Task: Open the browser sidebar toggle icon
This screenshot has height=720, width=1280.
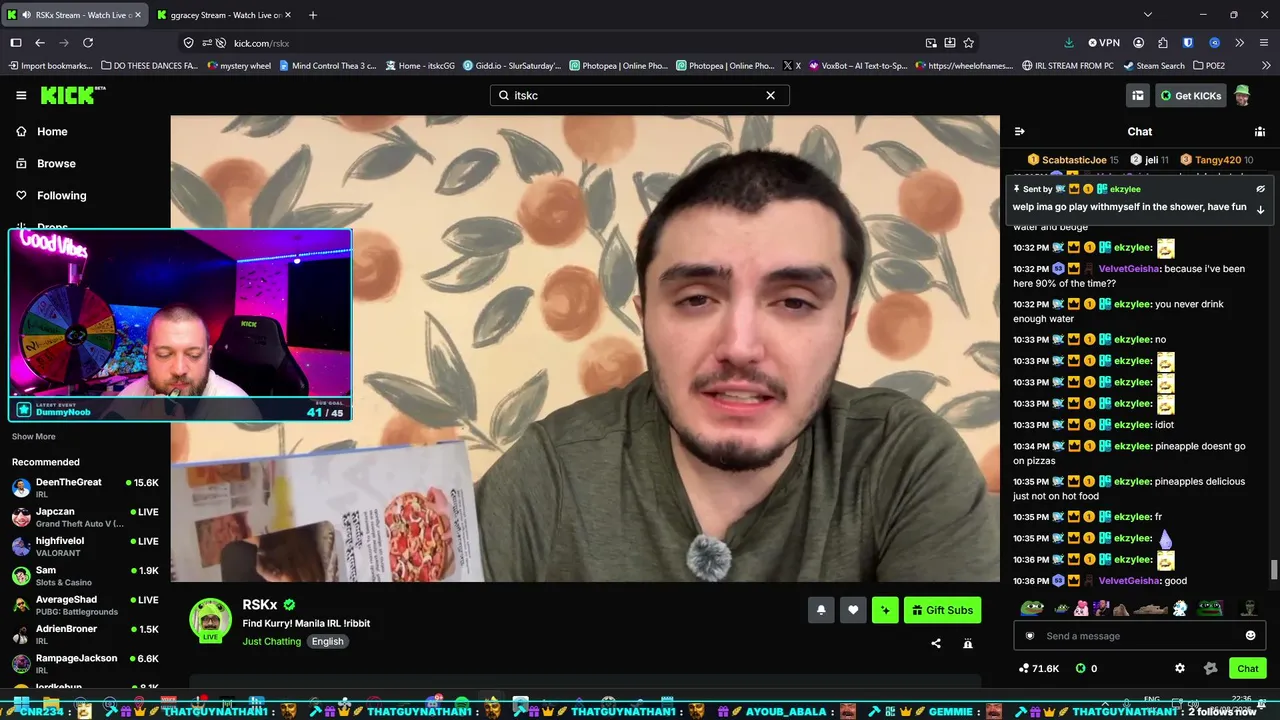Action: tap(16, 43)
